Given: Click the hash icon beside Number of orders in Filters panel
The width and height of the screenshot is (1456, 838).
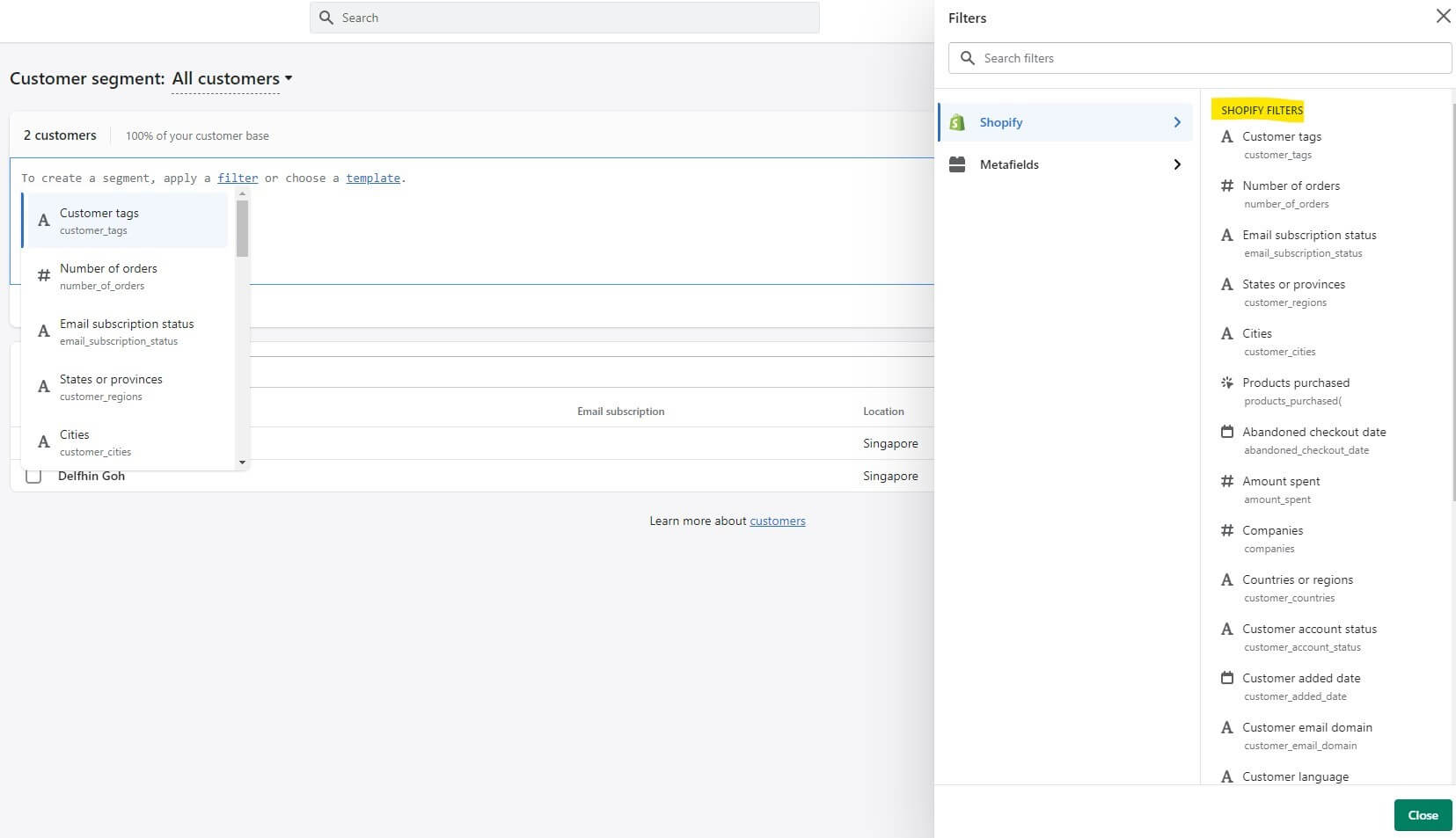Looking at the screenshot, I should coord(1227,186).
